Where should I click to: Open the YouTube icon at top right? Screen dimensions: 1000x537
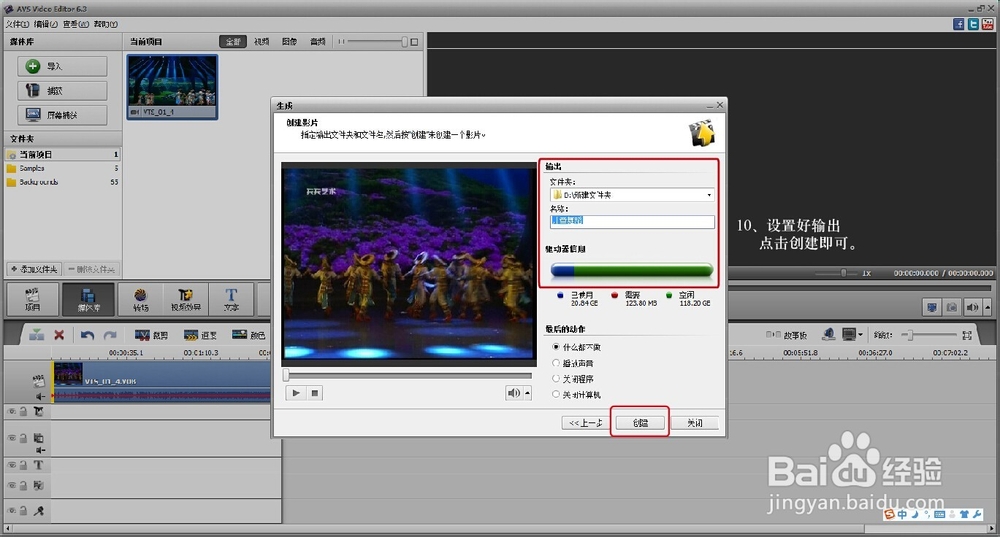tap(987, 24)
